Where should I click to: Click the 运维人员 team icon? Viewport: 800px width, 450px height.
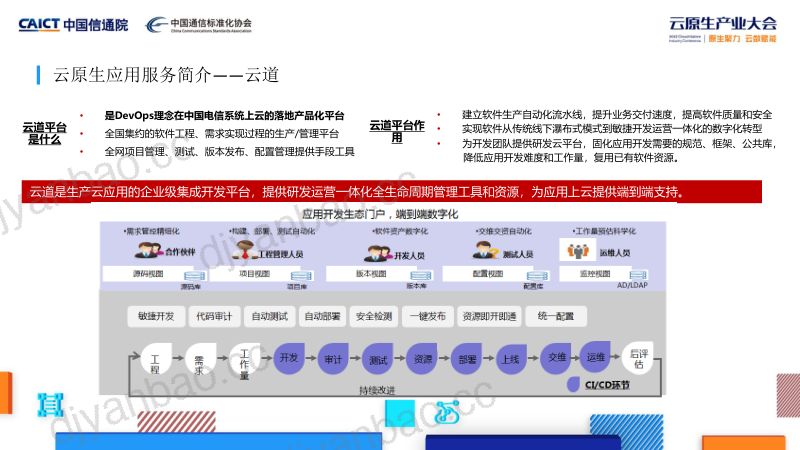[x=578, y=250]
